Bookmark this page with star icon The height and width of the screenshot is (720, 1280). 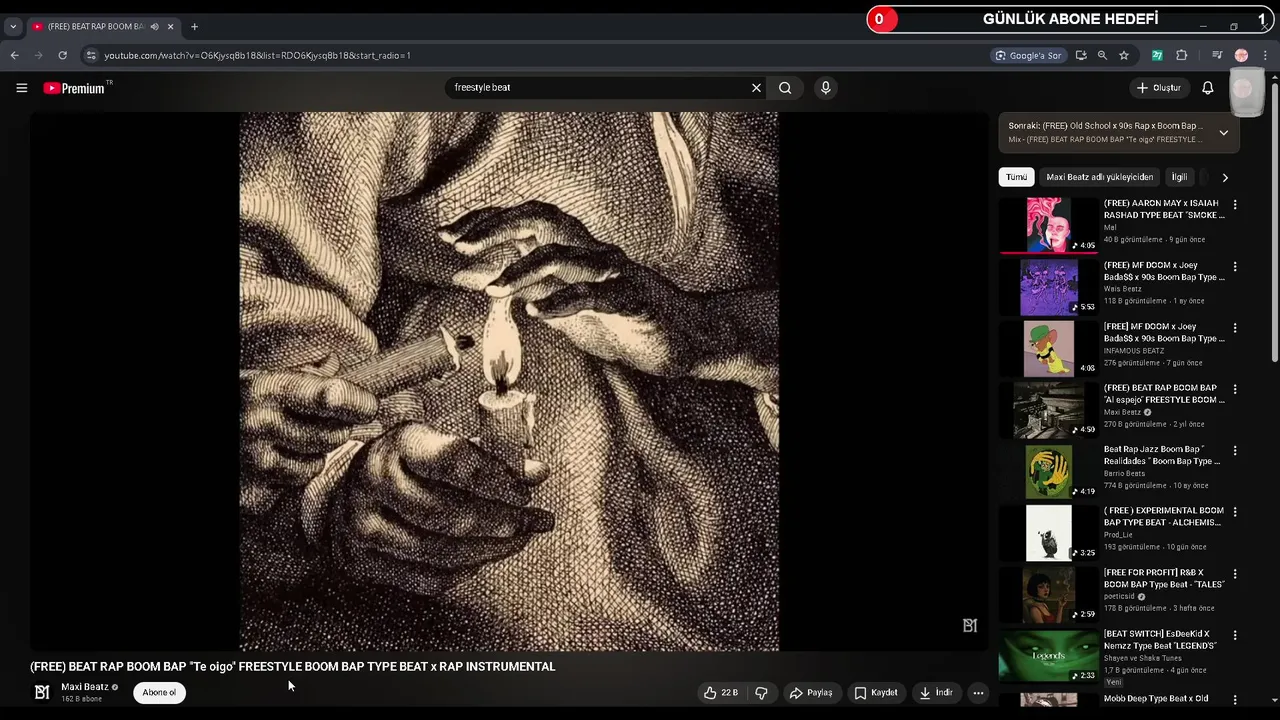pyautogui.click(x=1124, y=55)
